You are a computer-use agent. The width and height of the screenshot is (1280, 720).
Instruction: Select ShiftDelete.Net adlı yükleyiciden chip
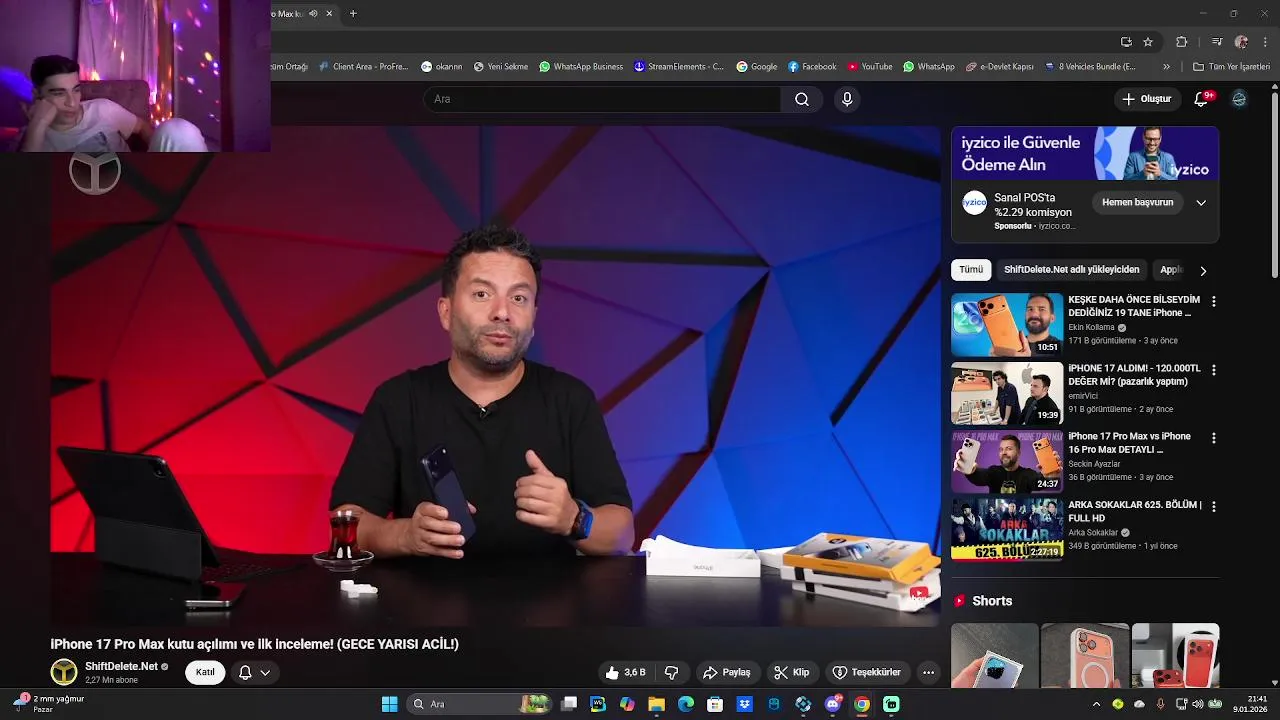pos(1071,270)
